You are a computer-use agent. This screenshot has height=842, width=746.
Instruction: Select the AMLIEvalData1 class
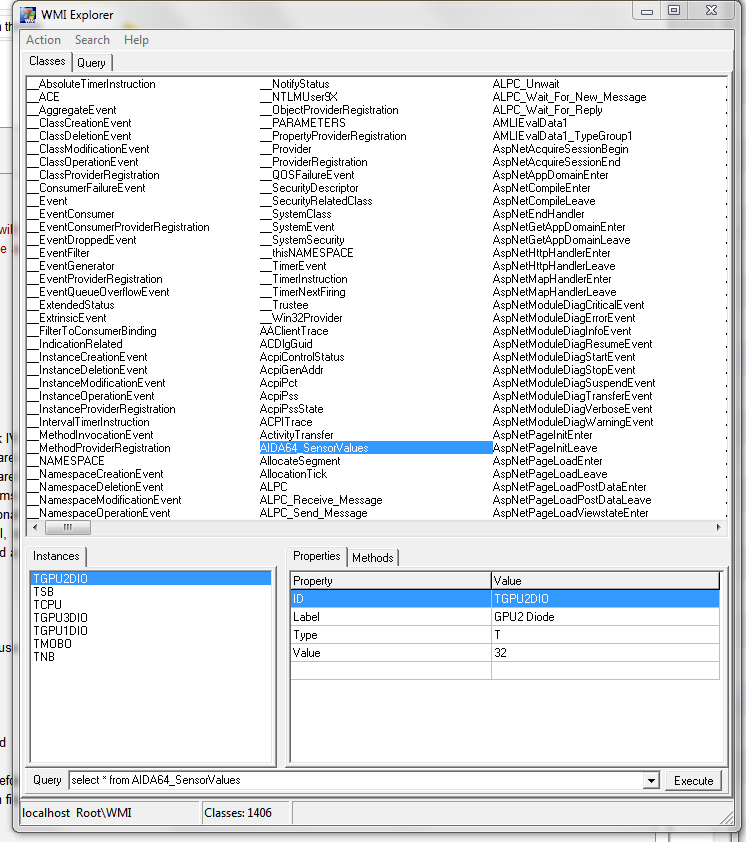(x=530, y=122)
